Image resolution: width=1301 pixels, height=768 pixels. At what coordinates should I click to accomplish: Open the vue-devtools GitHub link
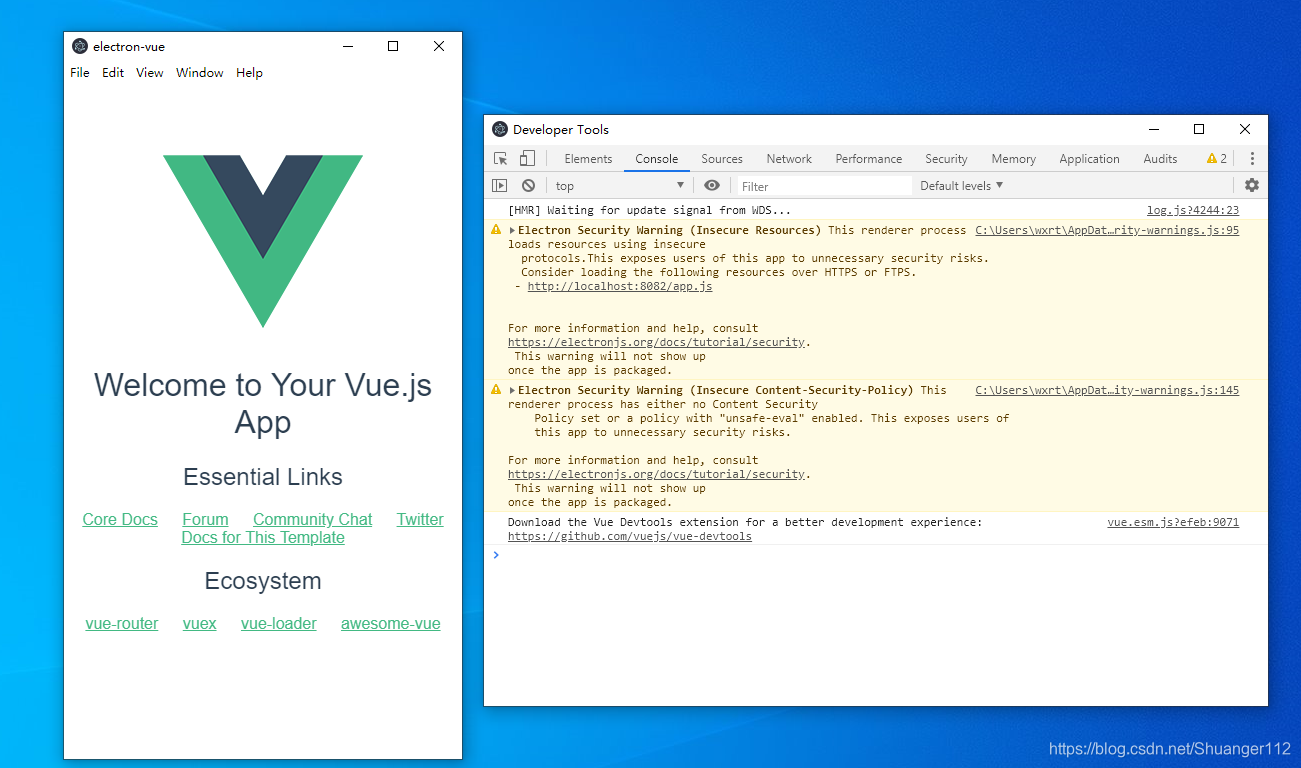tap(629, 535)
